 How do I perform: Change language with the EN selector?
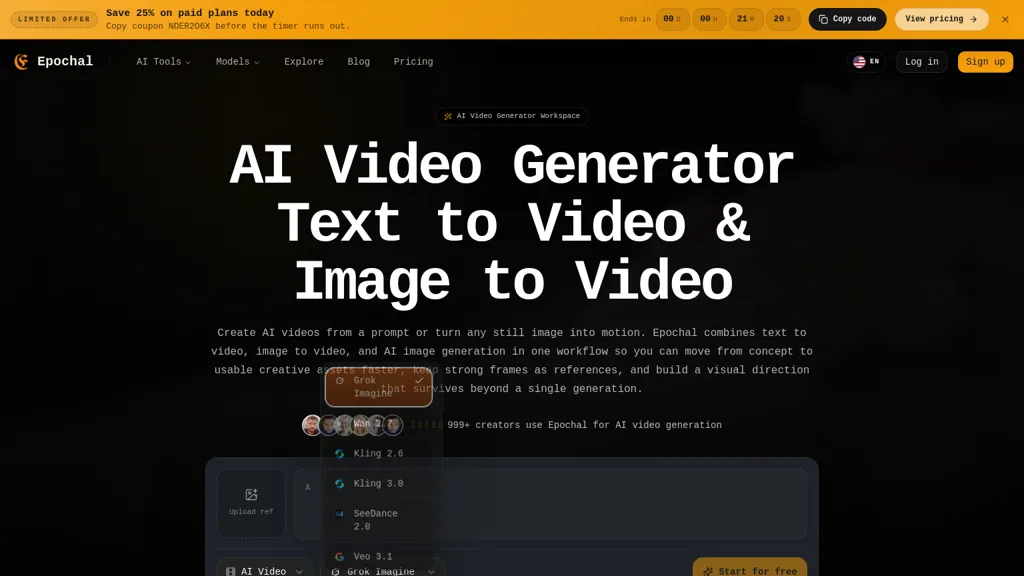point(867,61)
